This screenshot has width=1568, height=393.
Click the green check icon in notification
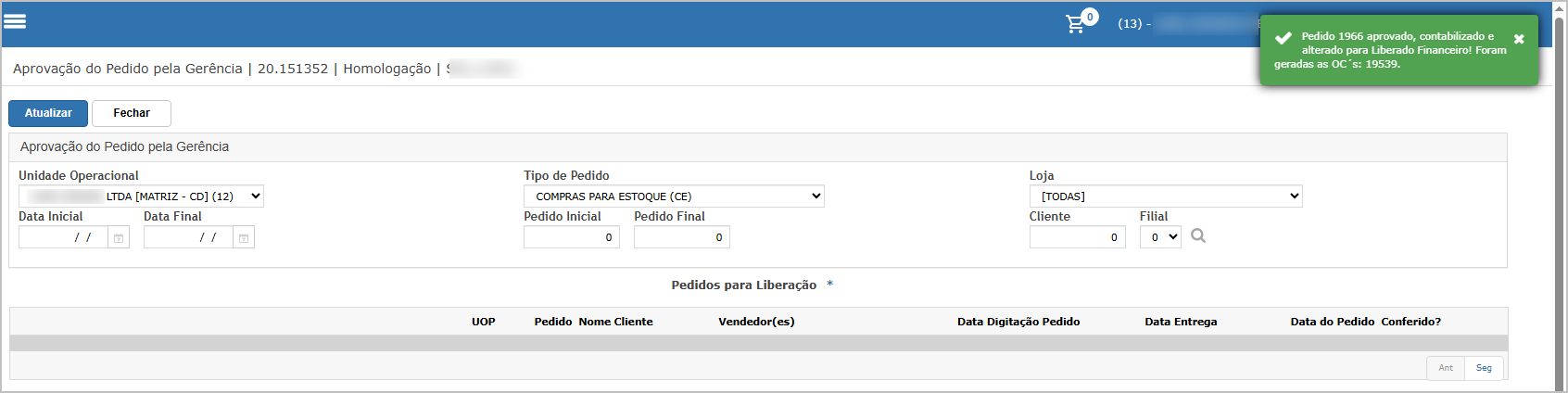point(1283,38)
